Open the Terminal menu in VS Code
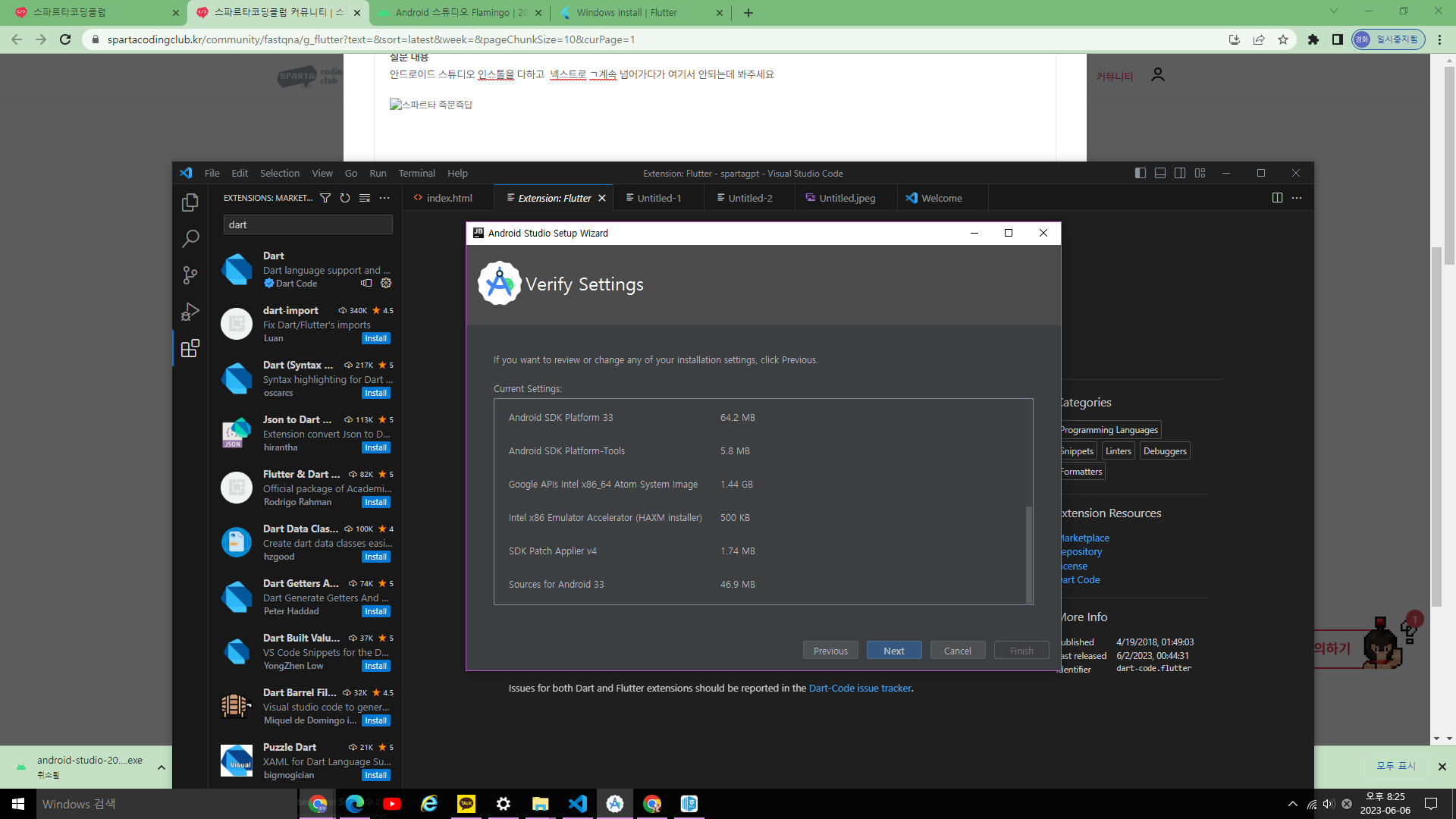1456x819 pixels. tap(417, 173)
